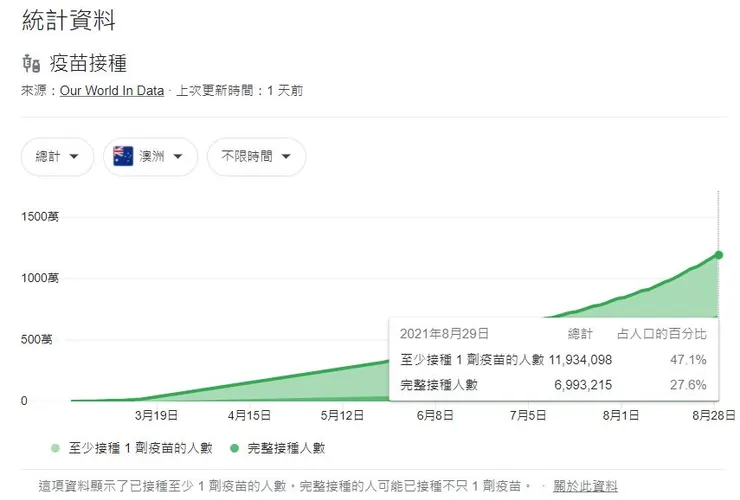Click the 關於此資料 link

[x=585, y=486]
